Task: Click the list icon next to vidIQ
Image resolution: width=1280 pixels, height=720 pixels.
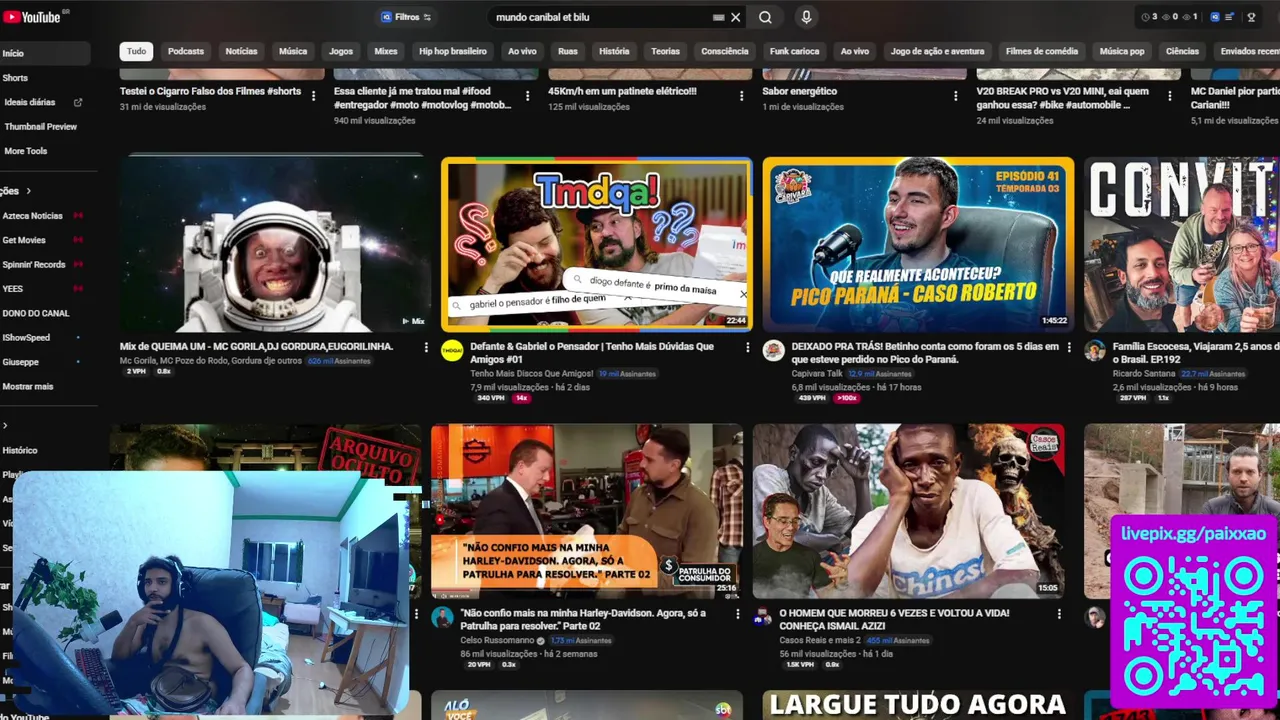Action: coord(1230,17)
